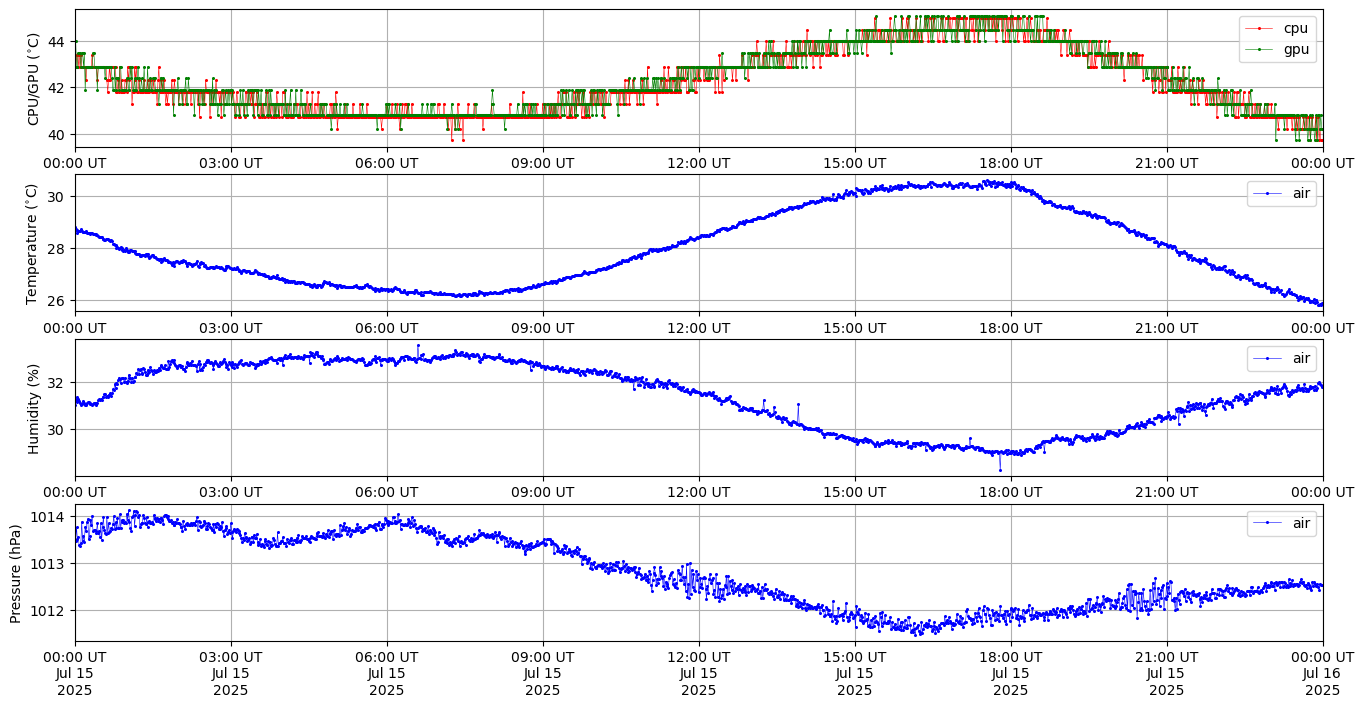Click '09:00 UT' tick under Temperature panel

[543, 328]
